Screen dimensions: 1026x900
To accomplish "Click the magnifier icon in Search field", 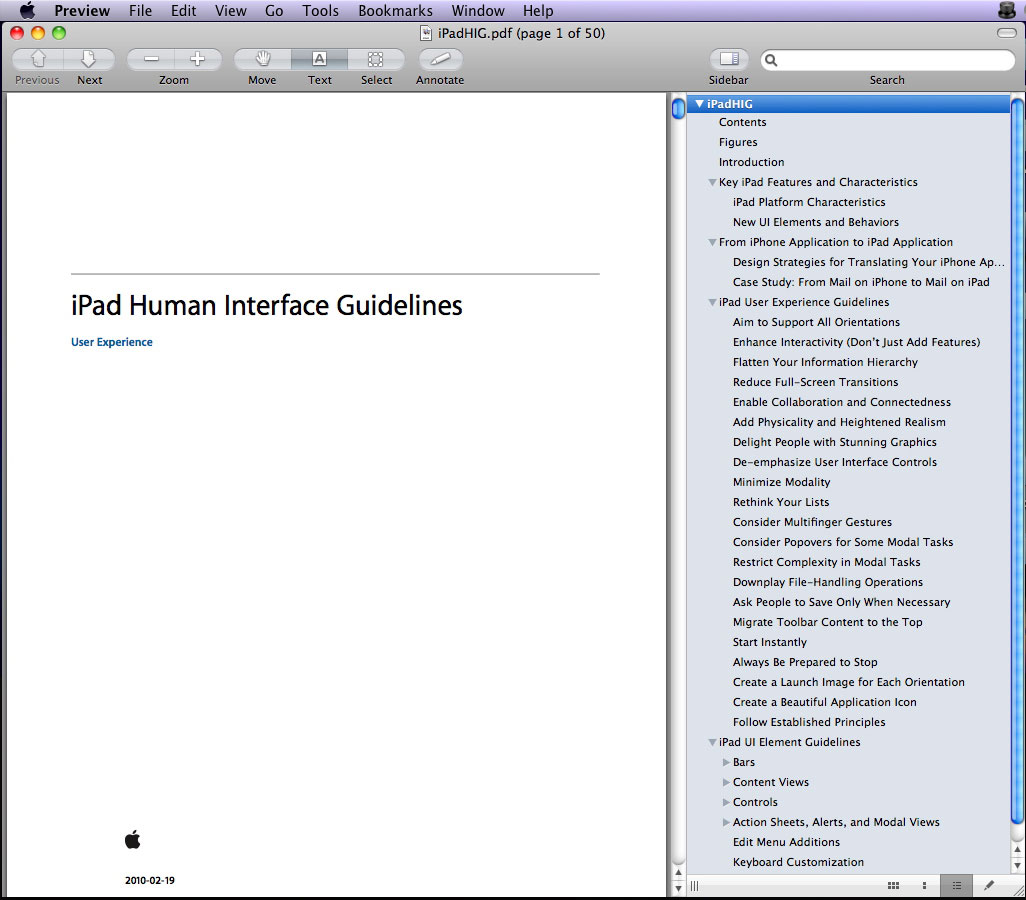I will pos(771,60).
